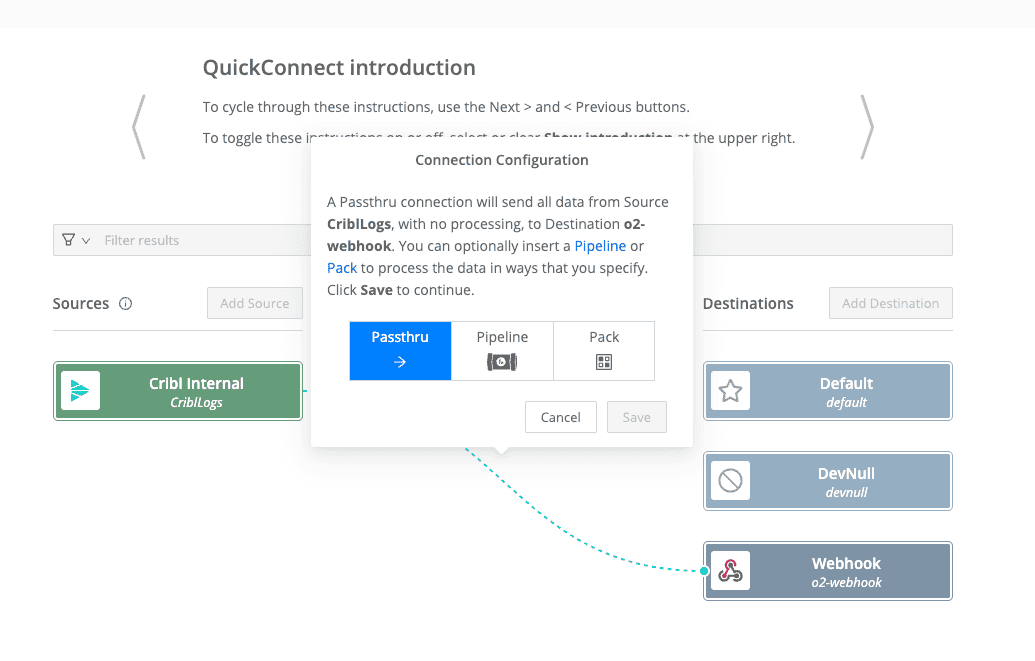
Task: Click the Default destination star icon
Action: point(730,391)
